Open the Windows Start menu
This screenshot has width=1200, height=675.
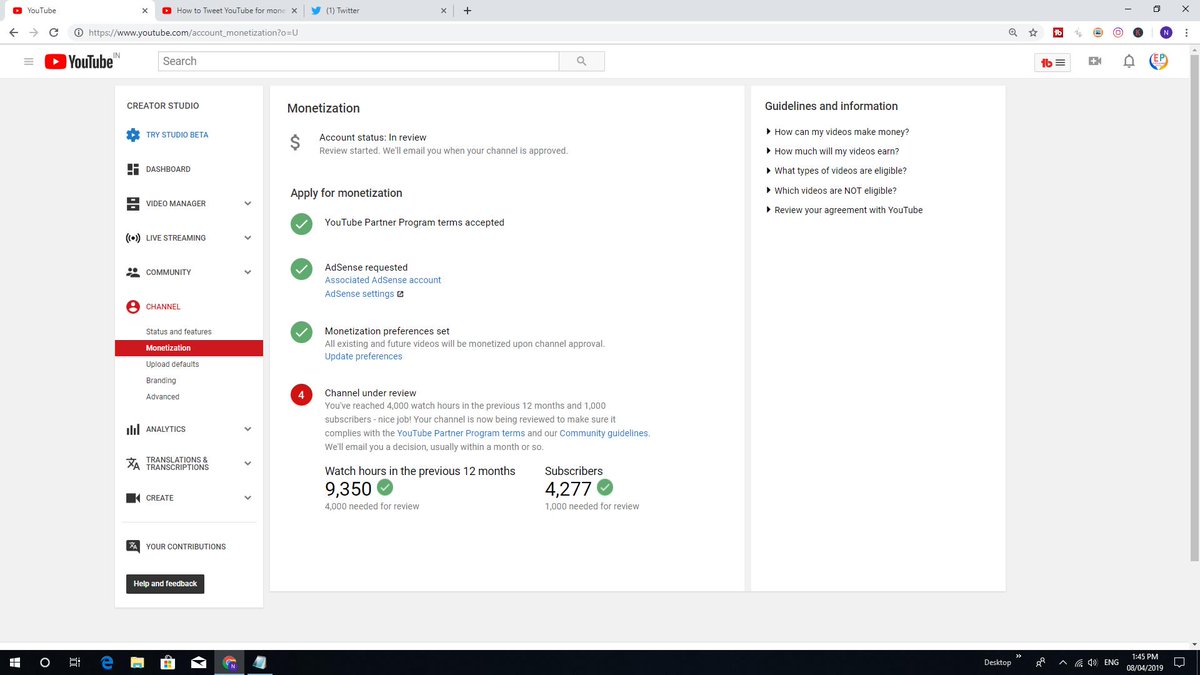[x=15, y=662]
